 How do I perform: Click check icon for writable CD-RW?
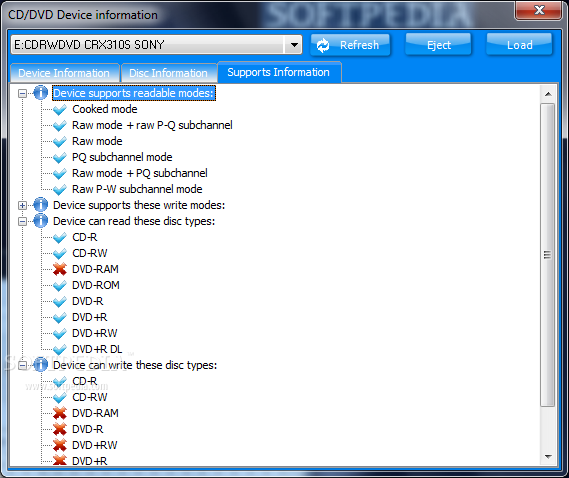pos(60,397)
